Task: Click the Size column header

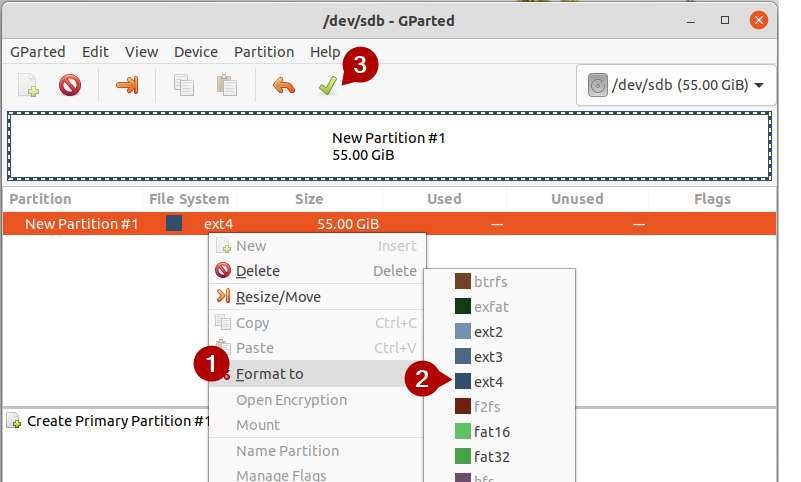Action: pos(309,199)
